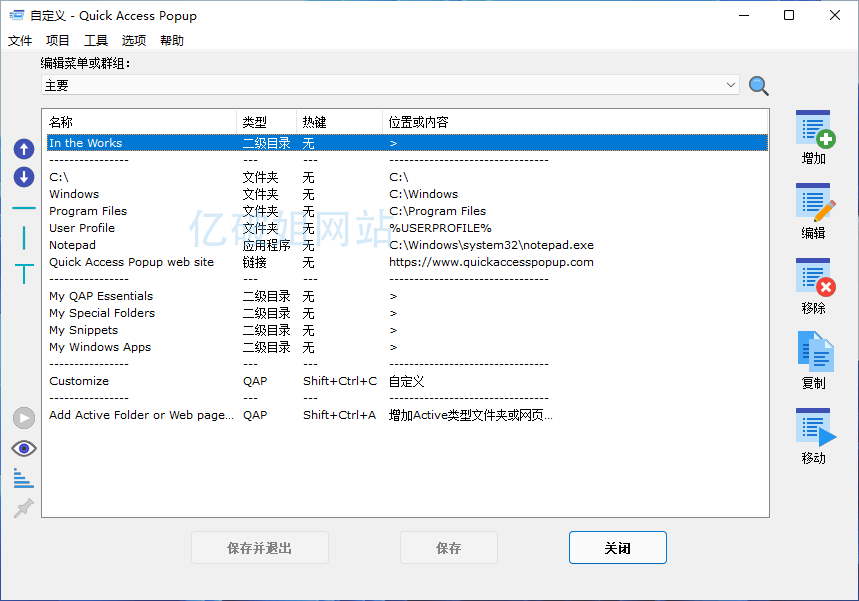Click the play test-popup control
This screenshot has width=859, height=601.
pyautogui.click(x=23, y=418)
